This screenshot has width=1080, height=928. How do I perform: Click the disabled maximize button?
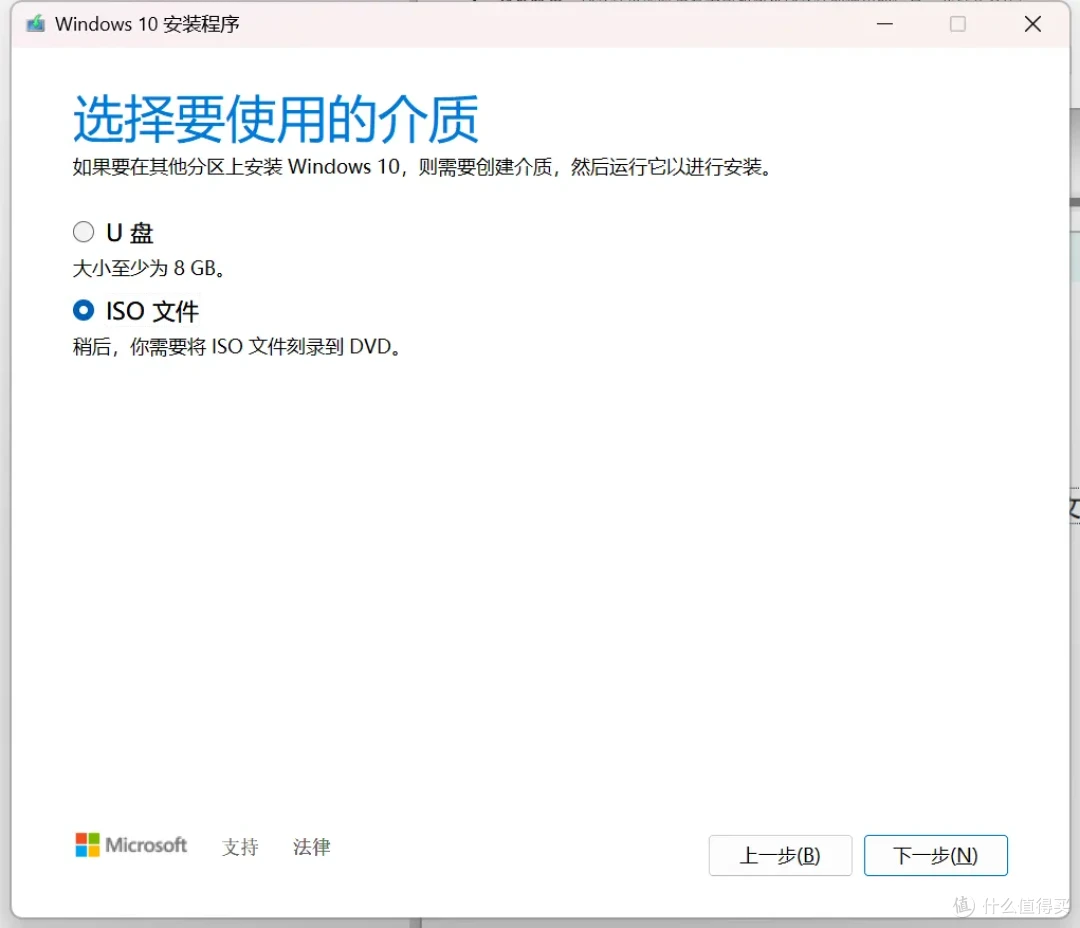(957, 24)
